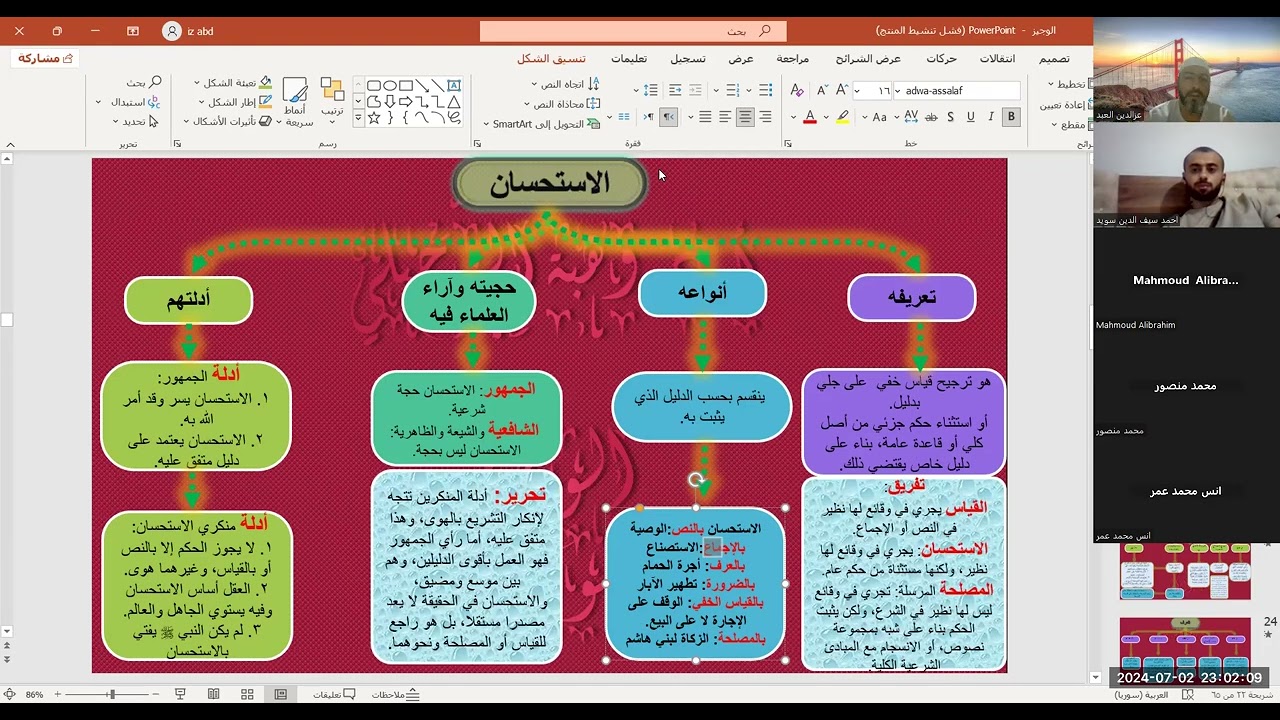The width and height of the screenshot is (1280, 720).
Task: Click the Quick Styles (أنماط سريعة) button
Action: [295, 102]
